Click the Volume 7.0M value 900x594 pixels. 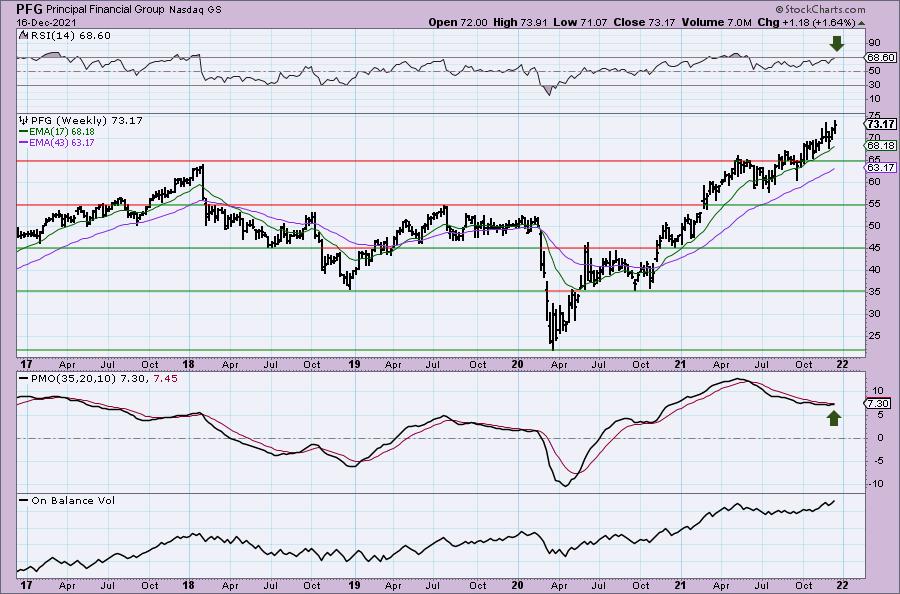coord(716,22)
